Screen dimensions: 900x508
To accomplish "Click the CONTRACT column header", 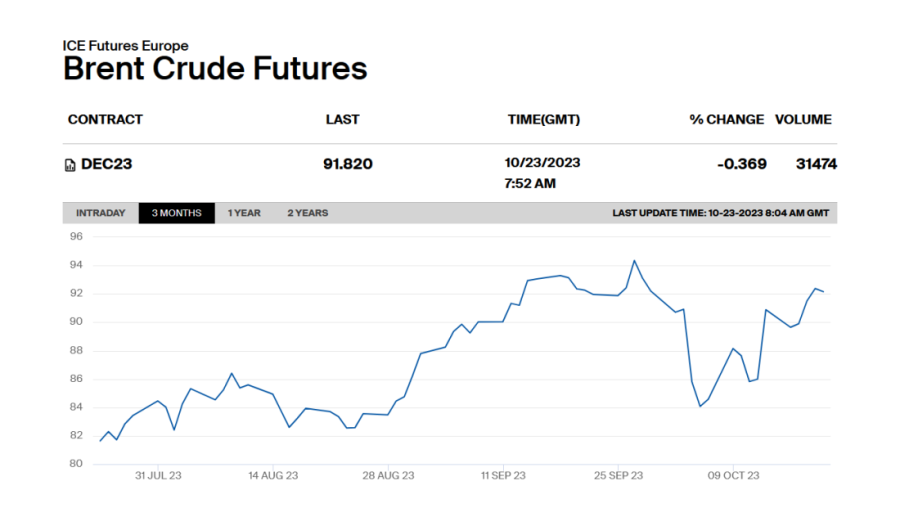I will click(105, 119).
